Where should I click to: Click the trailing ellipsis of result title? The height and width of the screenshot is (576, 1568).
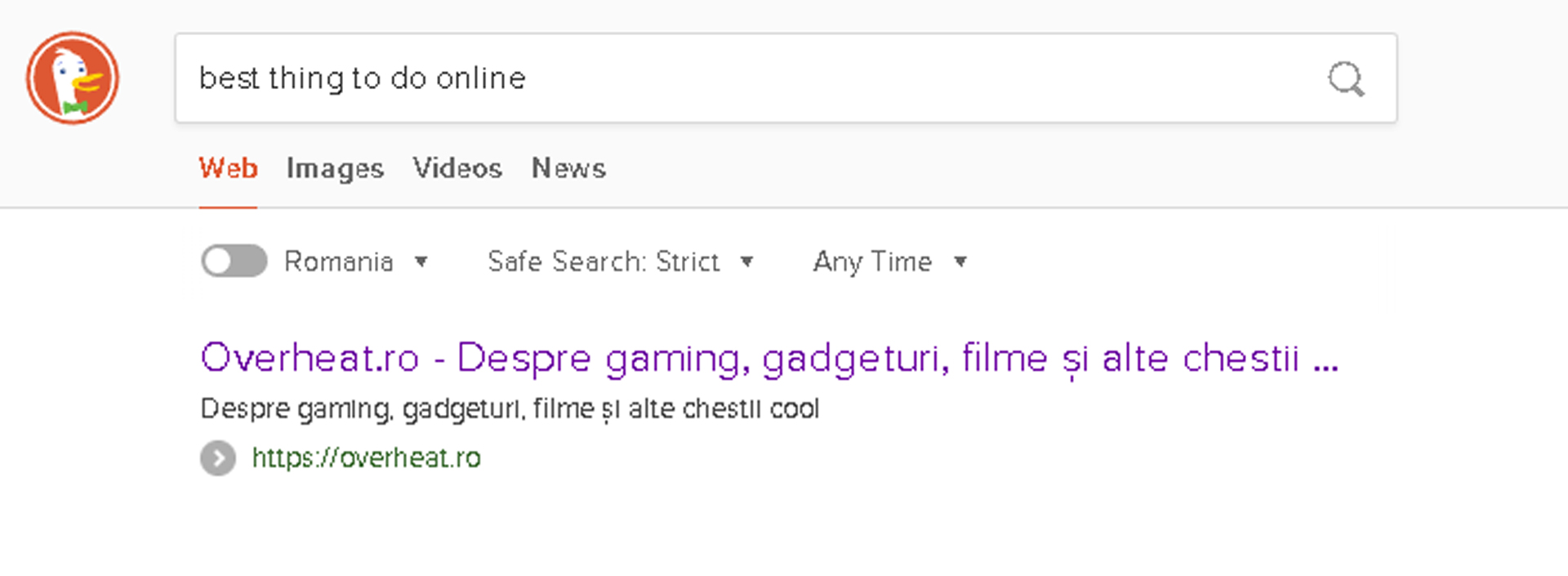pos(1326,359)
